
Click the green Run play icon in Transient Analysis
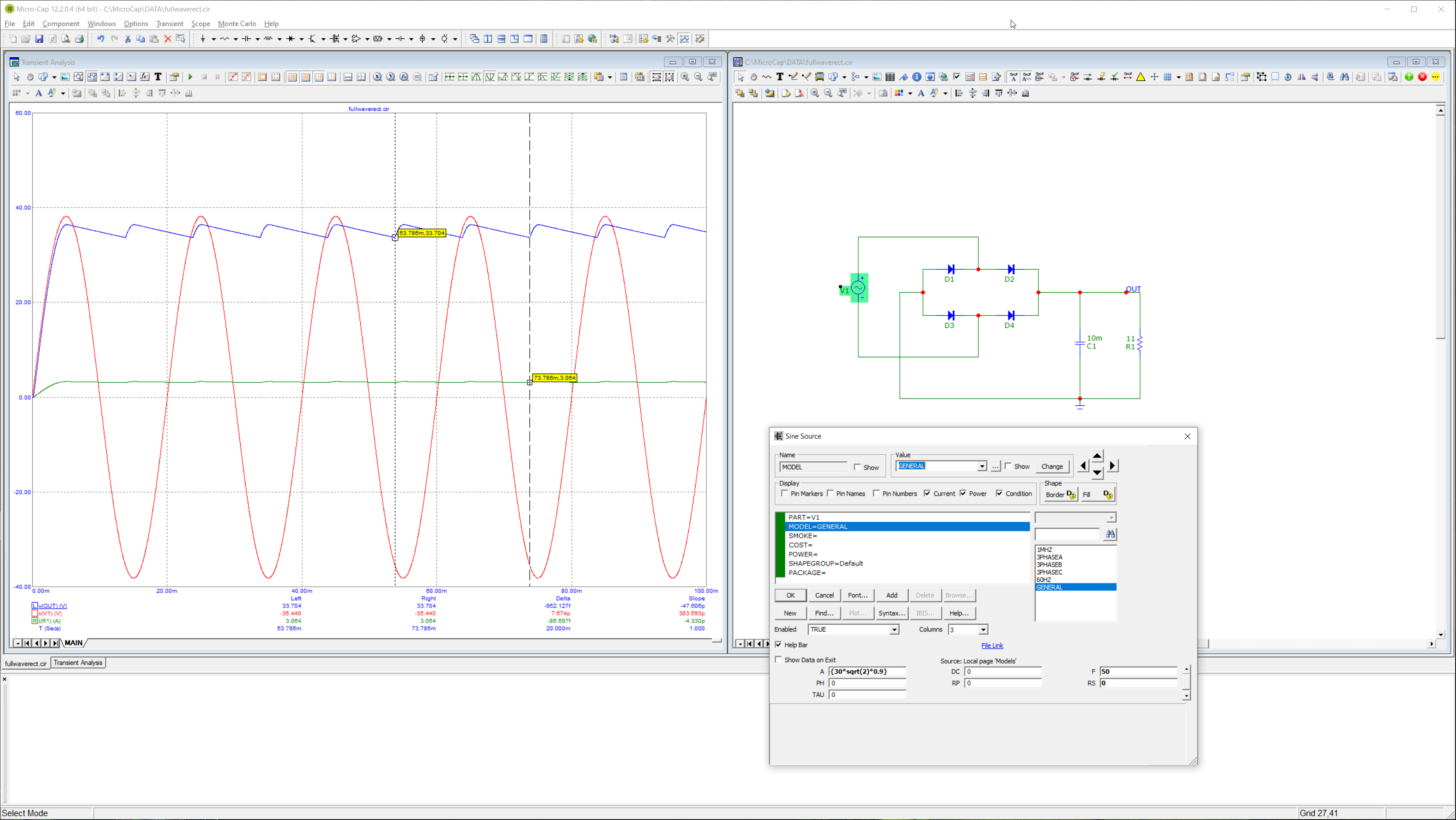point(190,77)
